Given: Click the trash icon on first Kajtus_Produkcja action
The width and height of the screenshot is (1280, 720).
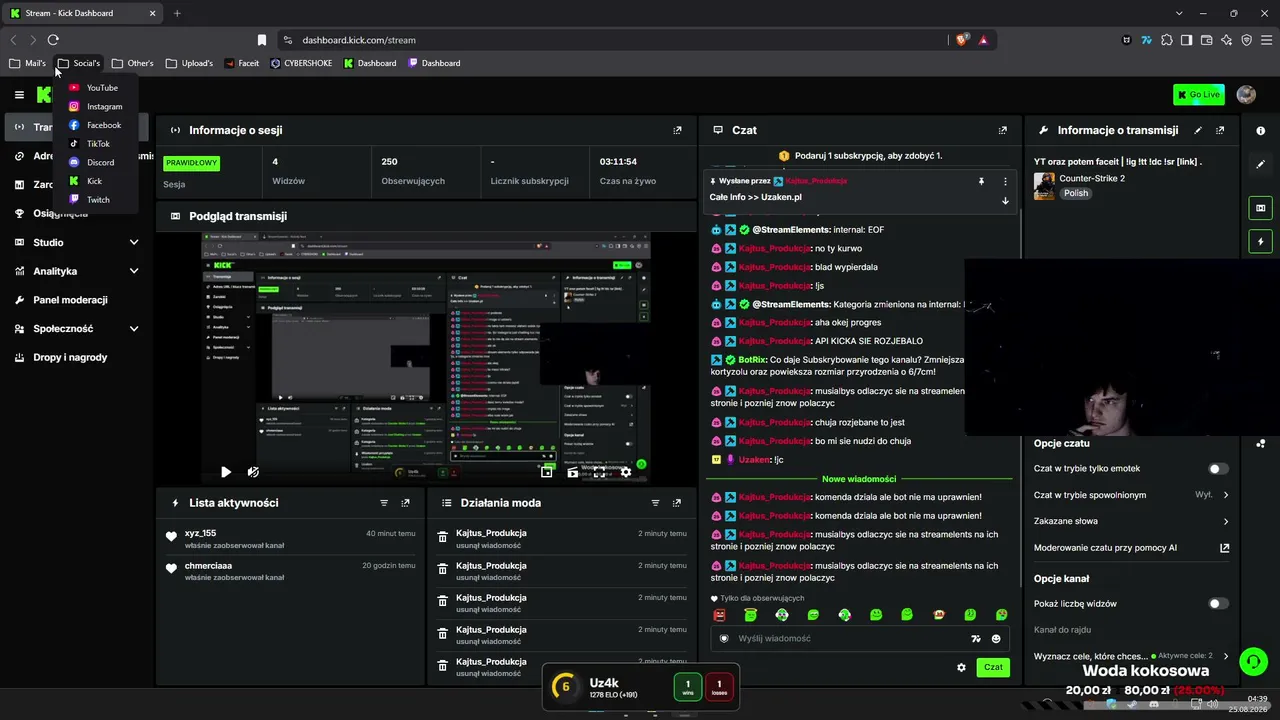Looking at the screenshot, I should pyautogui.click(x=443, y=538).
